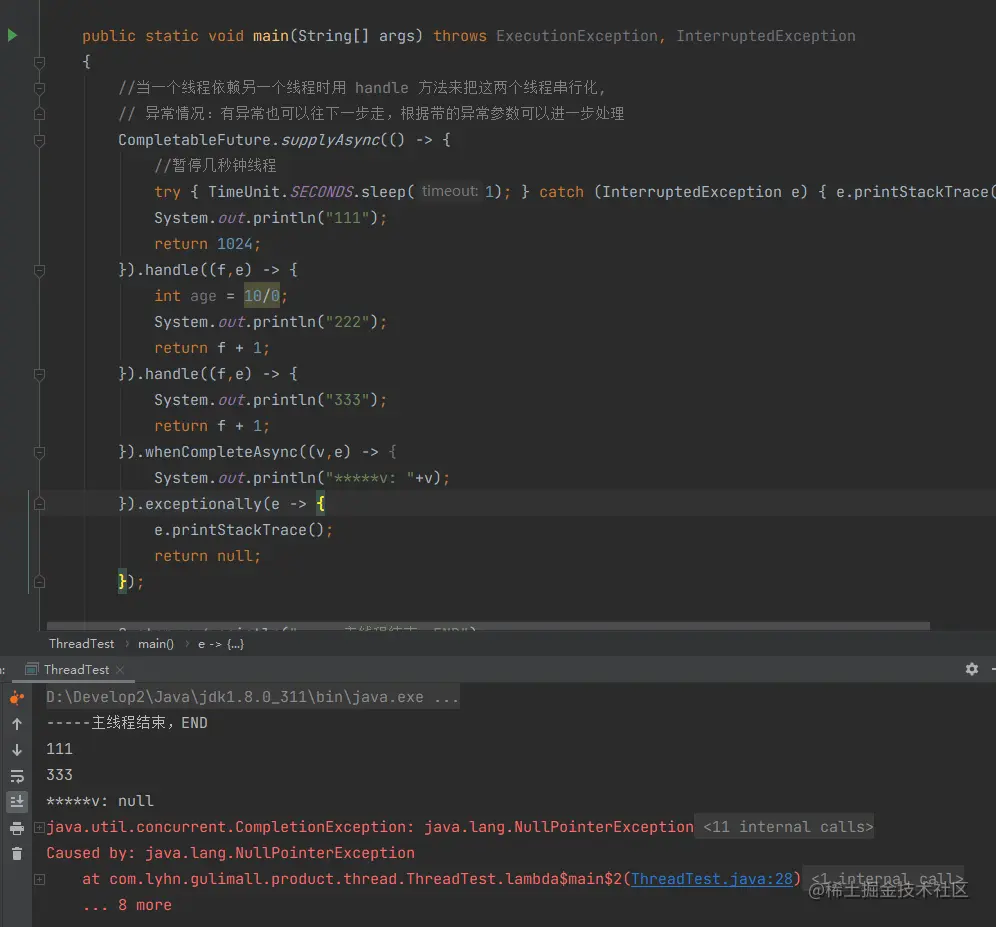Screen dimensions: 996x927
Task: Fold the second handle((f,e) block
Action: tap(39, 374)
